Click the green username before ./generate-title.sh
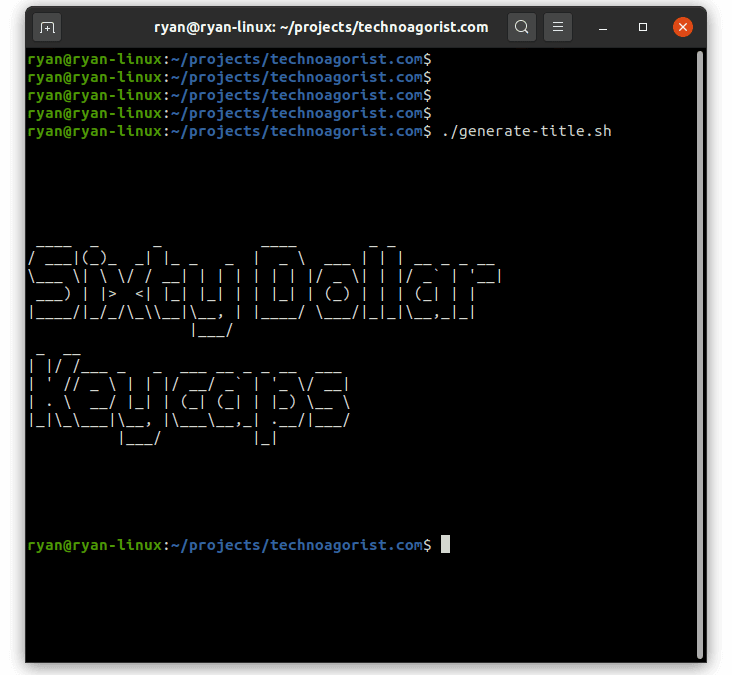The height and width of the screenshot is (675, 732). pyautogui.click(x=94, y=132)
